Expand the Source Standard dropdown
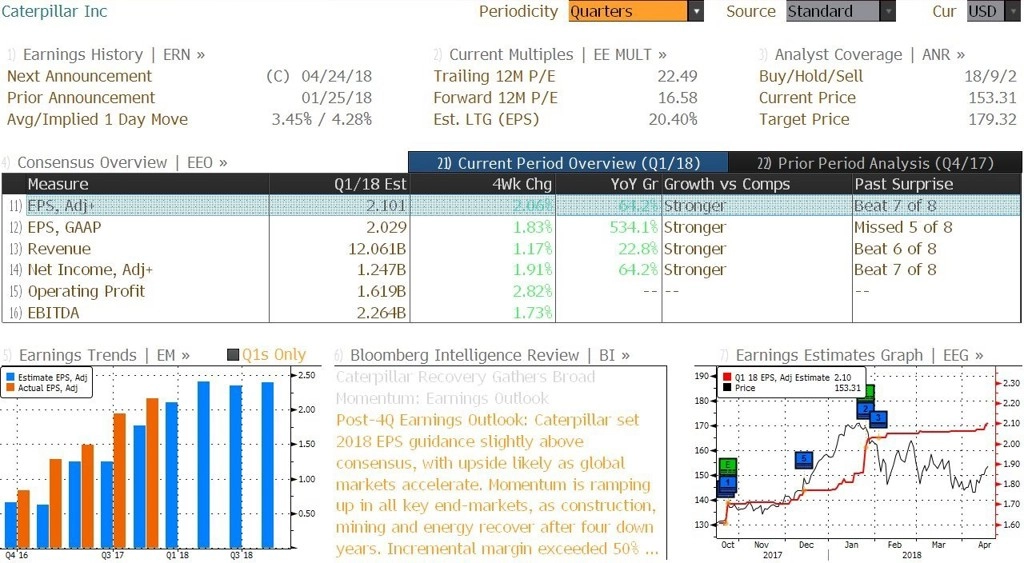Viewport: 1024px width, 563px height. (888, 11)
